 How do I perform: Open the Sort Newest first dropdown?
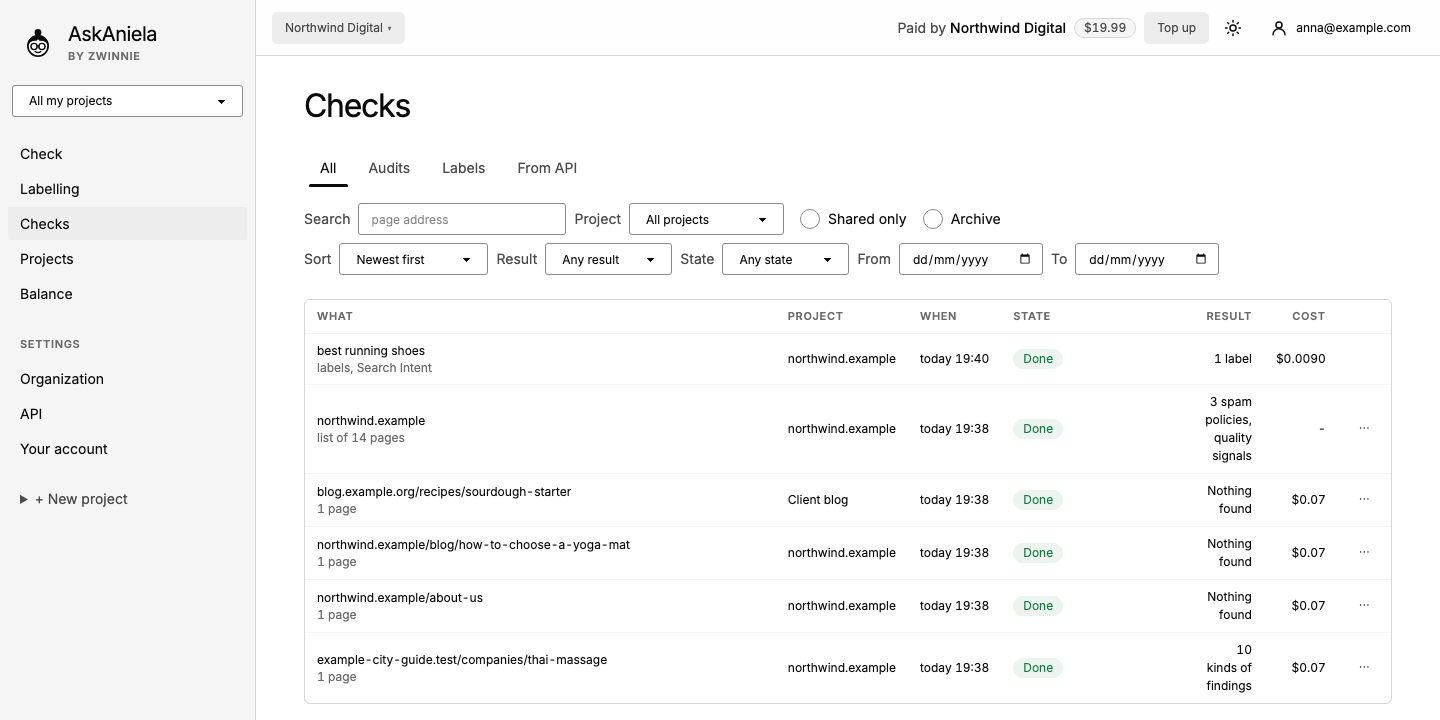[x=414, y=259]
